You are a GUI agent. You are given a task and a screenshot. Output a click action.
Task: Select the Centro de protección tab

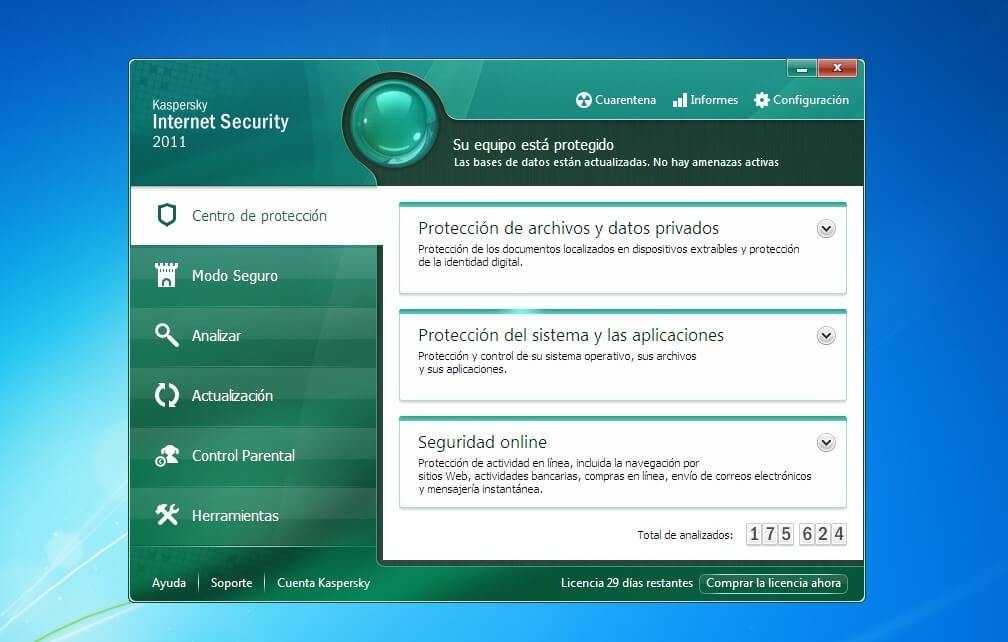(256, 215)
